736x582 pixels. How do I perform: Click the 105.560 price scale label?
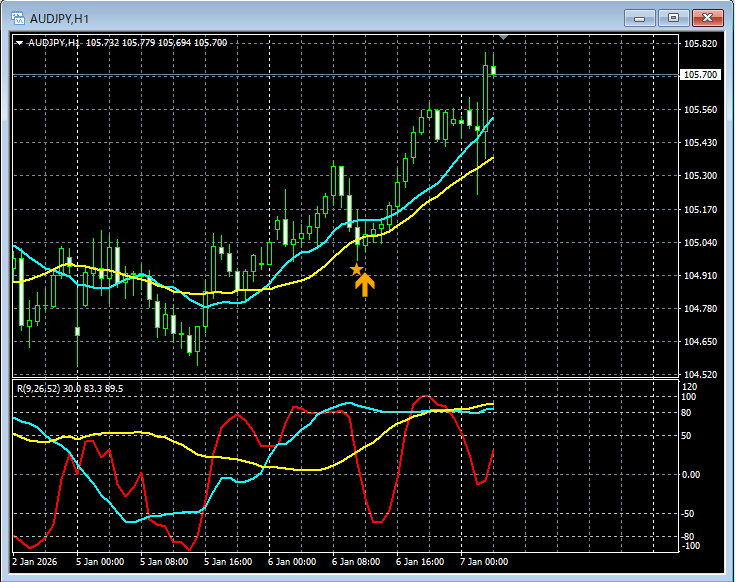tap(700, 110)
